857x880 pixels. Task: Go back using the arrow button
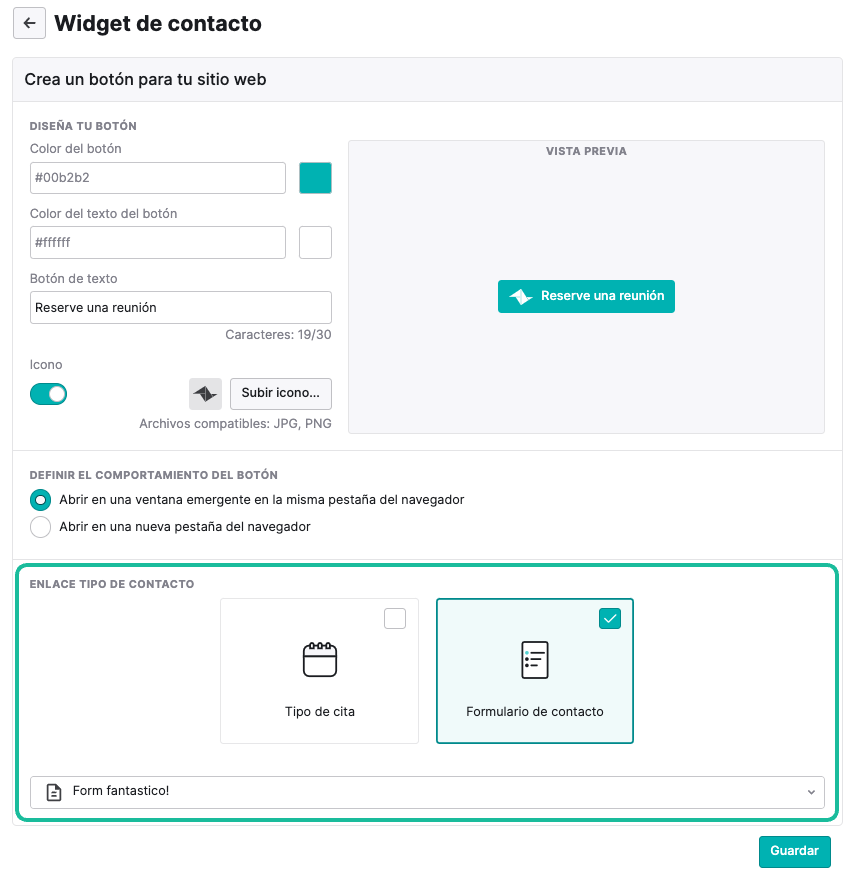click(29, 23)
